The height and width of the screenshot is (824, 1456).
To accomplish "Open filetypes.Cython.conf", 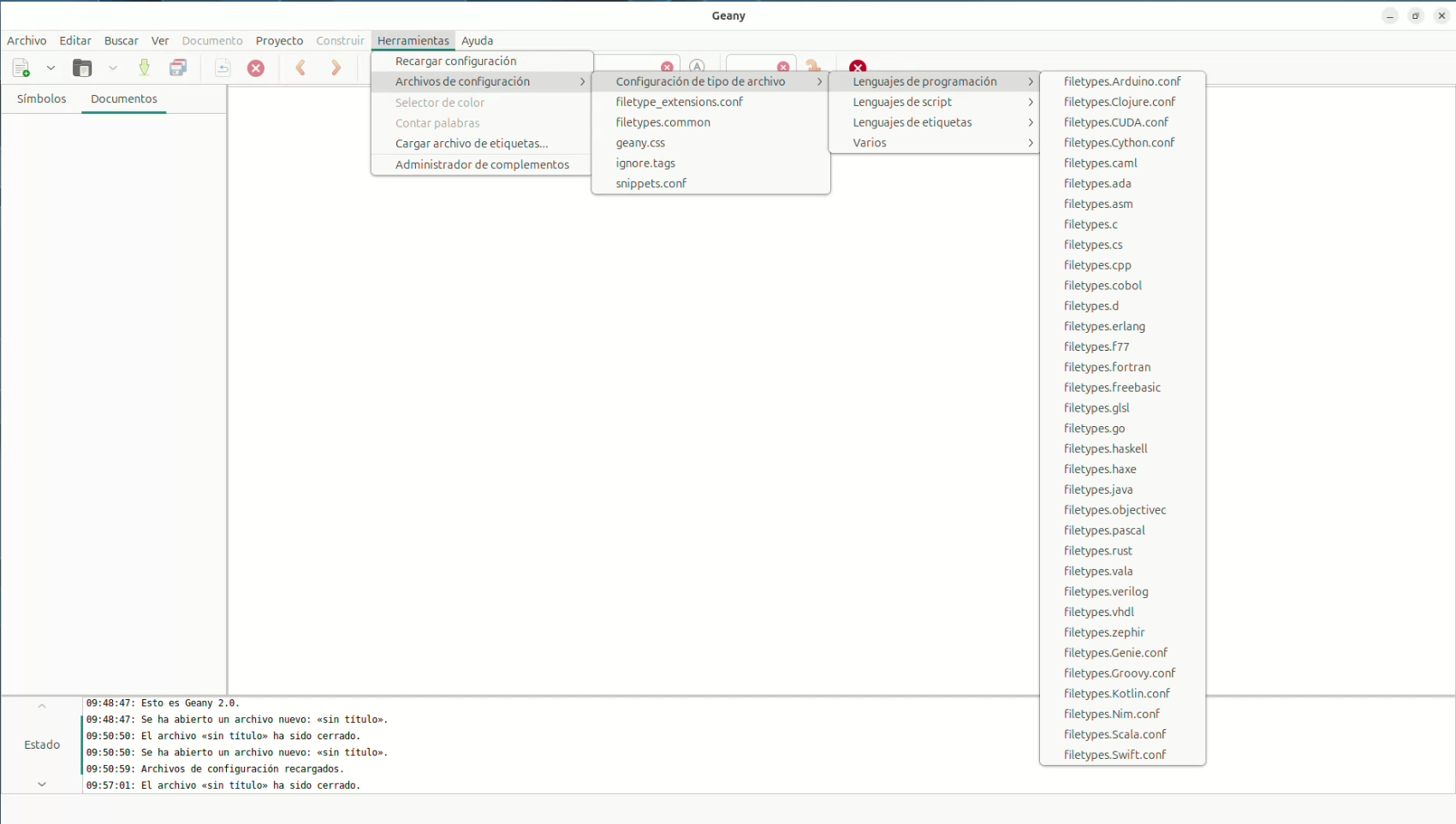I will [x=1122, y=143].
